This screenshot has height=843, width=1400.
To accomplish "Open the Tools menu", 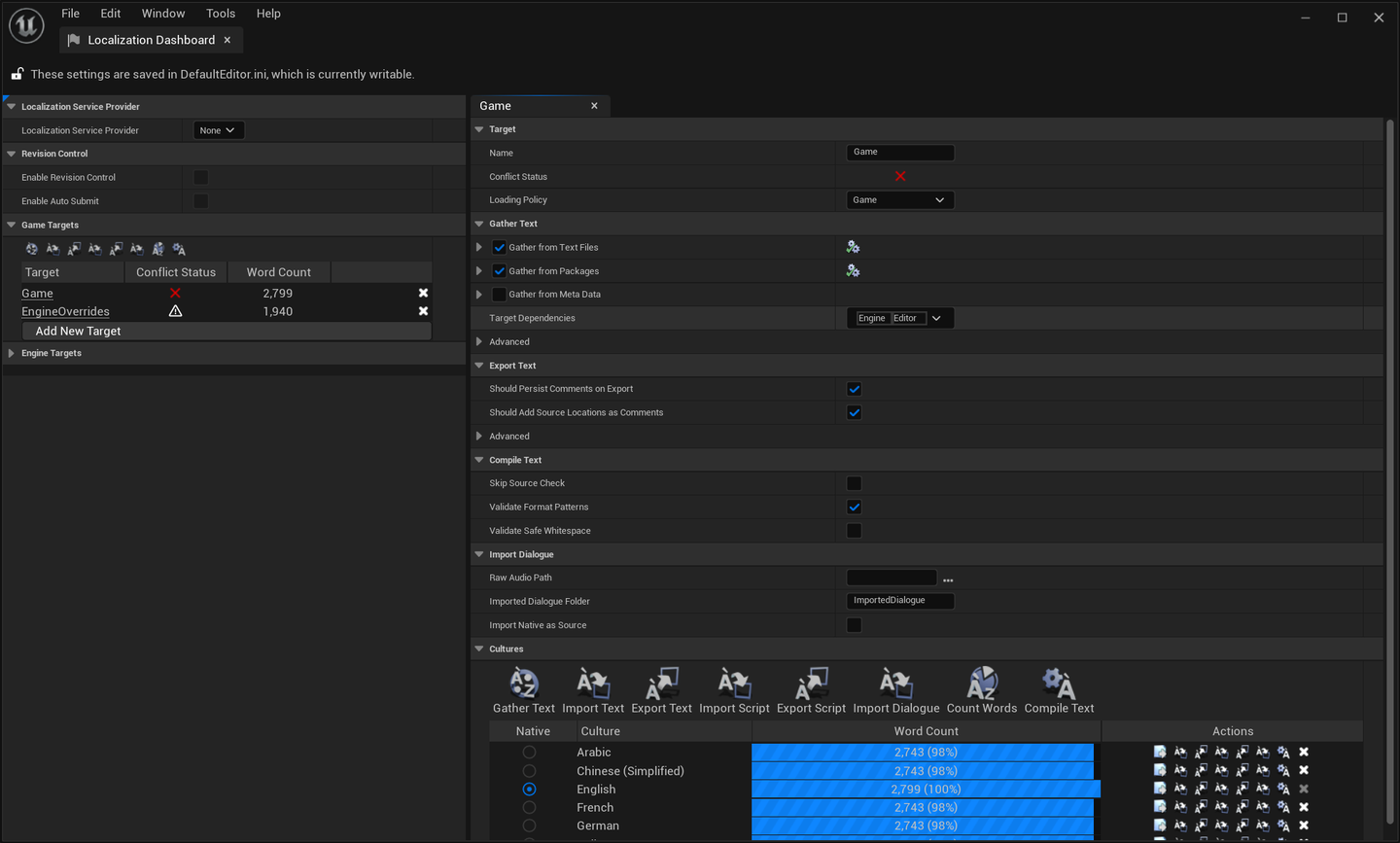I will tap(221, 14).
